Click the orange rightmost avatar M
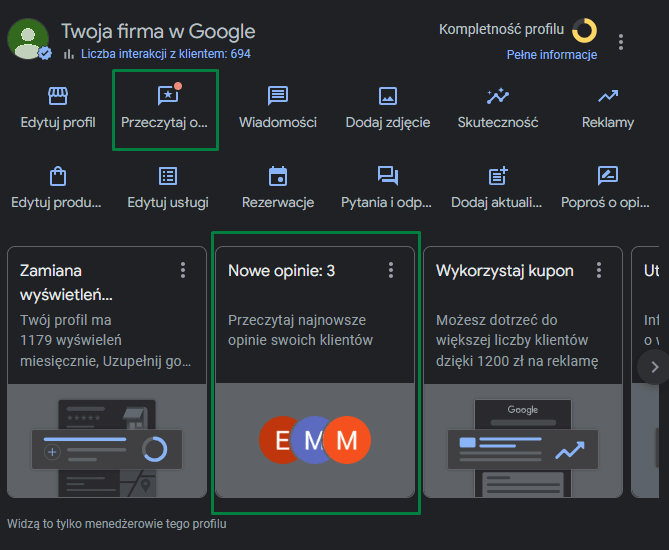The height and width of the screenshot is (550, 669). point(348,440)
